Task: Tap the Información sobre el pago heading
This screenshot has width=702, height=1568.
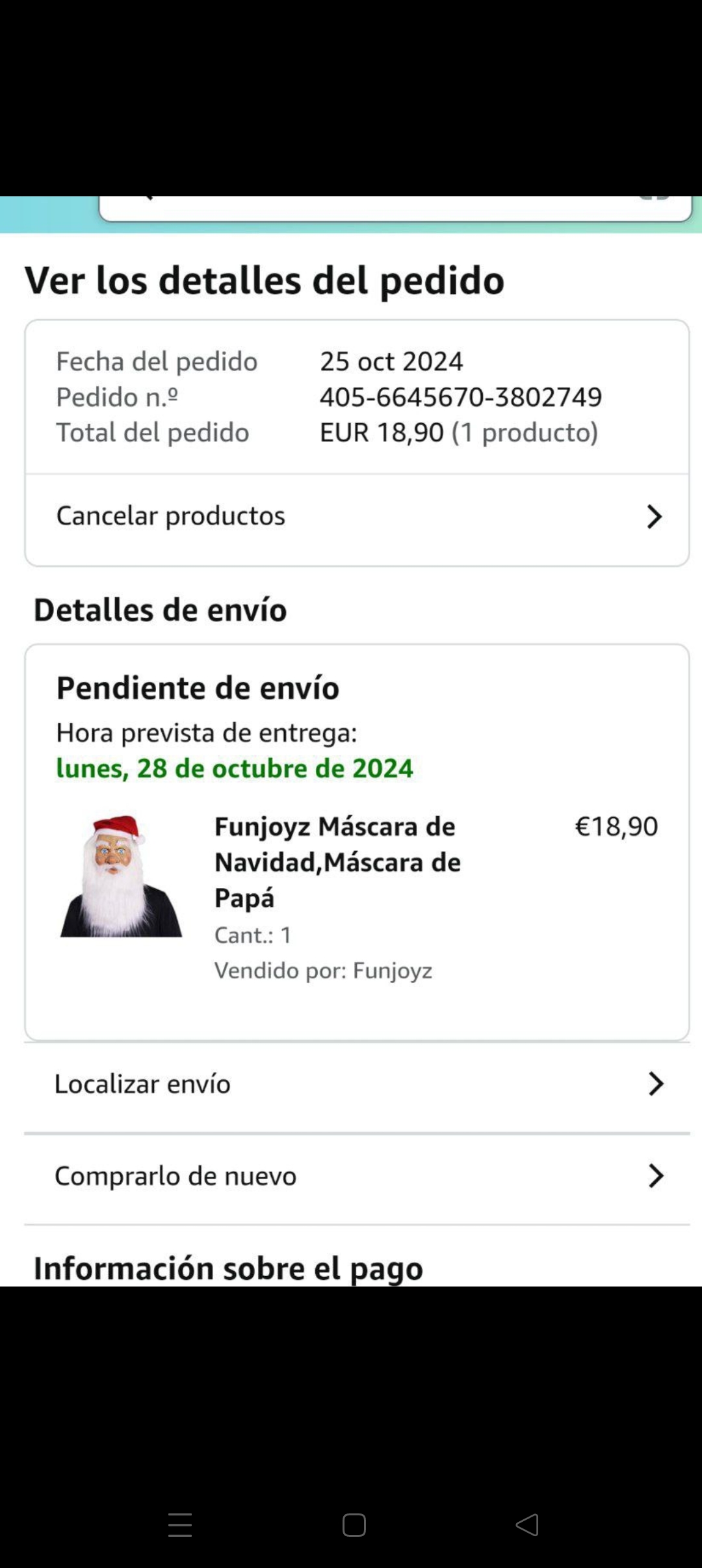Action: coord(228,1268)
